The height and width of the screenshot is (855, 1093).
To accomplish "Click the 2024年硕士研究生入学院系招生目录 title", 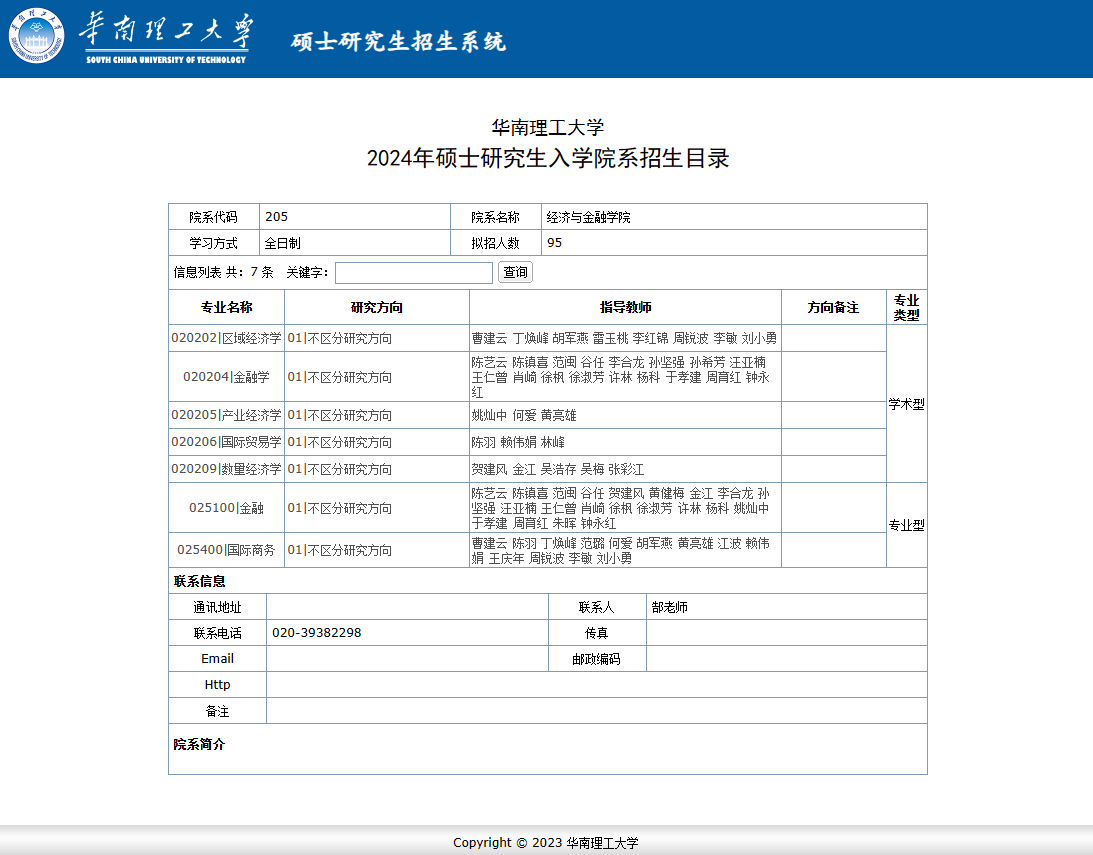I will coord(548,158).
